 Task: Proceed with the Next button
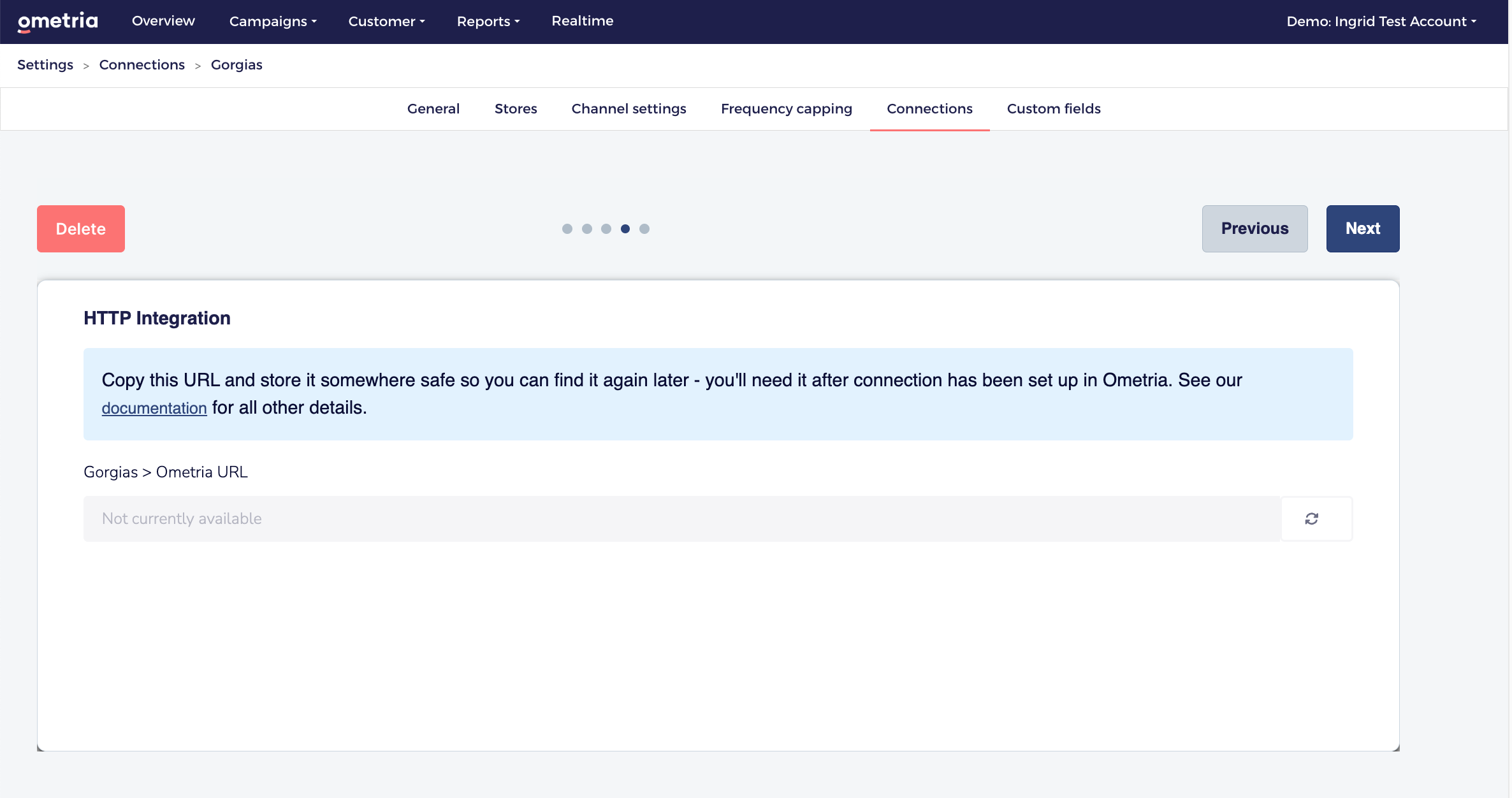(x=1363, y=229)
